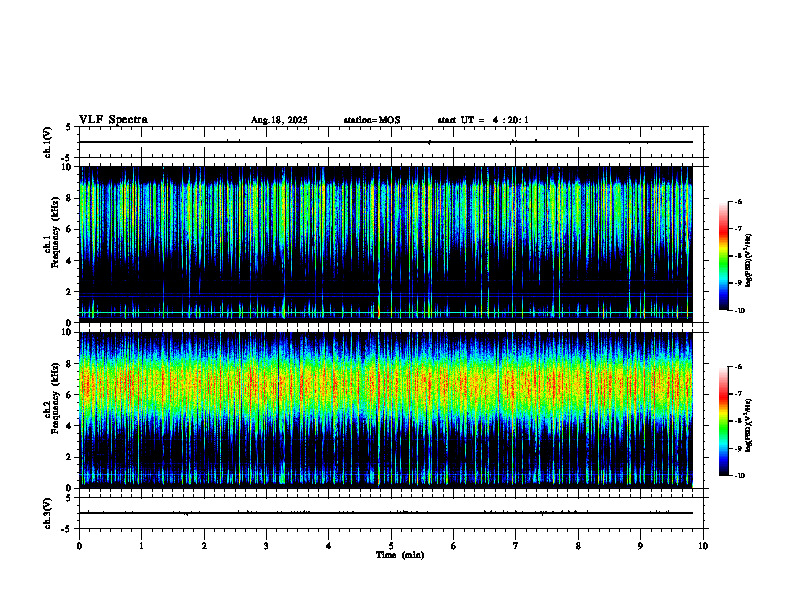Click the "5" tick on Time axis
792x612 pixels.
(x=391, y=546)
